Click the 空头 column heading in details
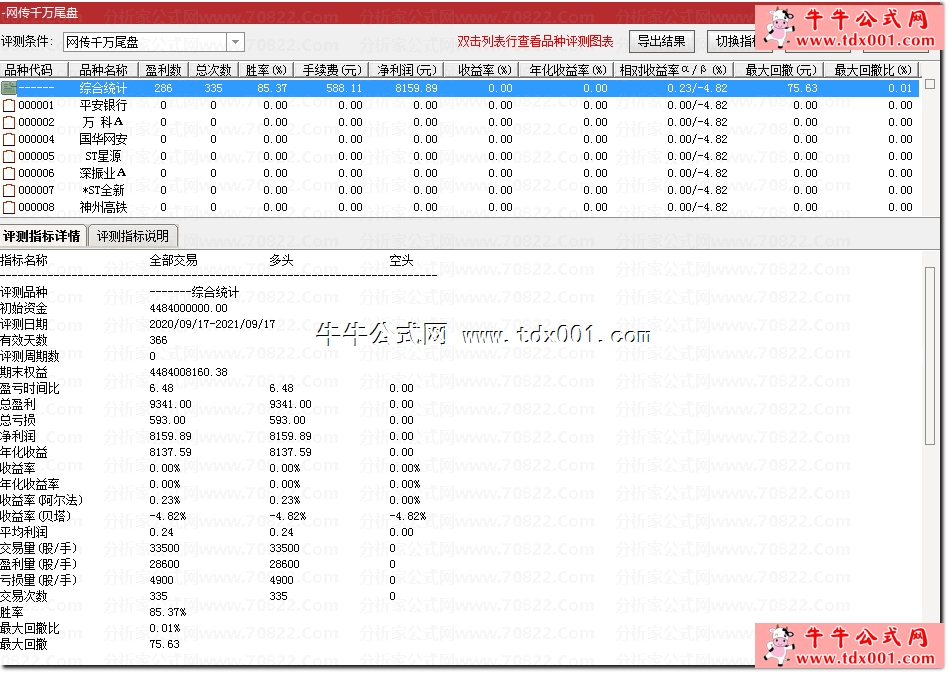Viewport: 949px width, 673px height. (401, 261)
